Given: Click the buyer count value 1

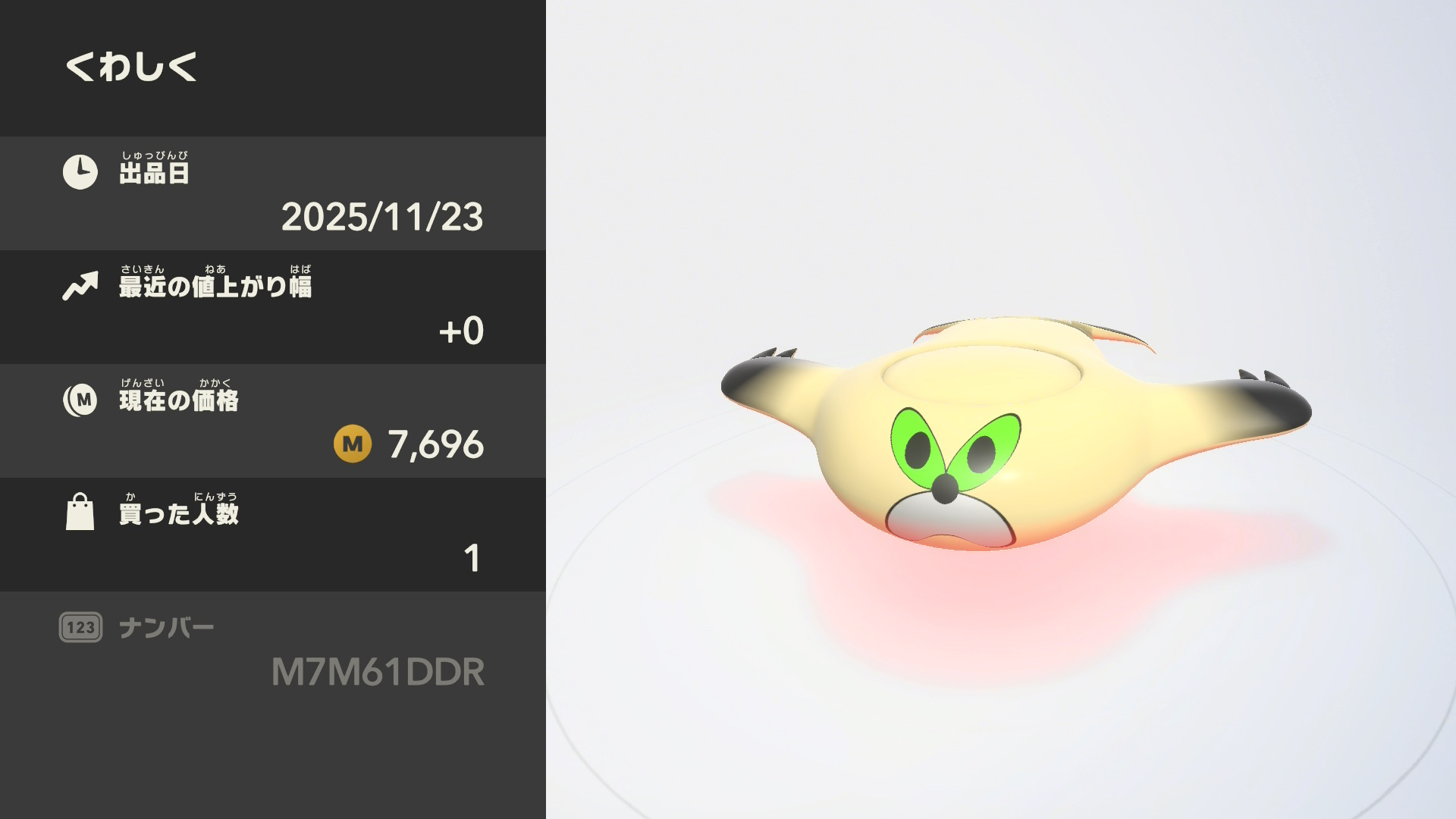Looking at the screenshot, I should coord(472,558).
